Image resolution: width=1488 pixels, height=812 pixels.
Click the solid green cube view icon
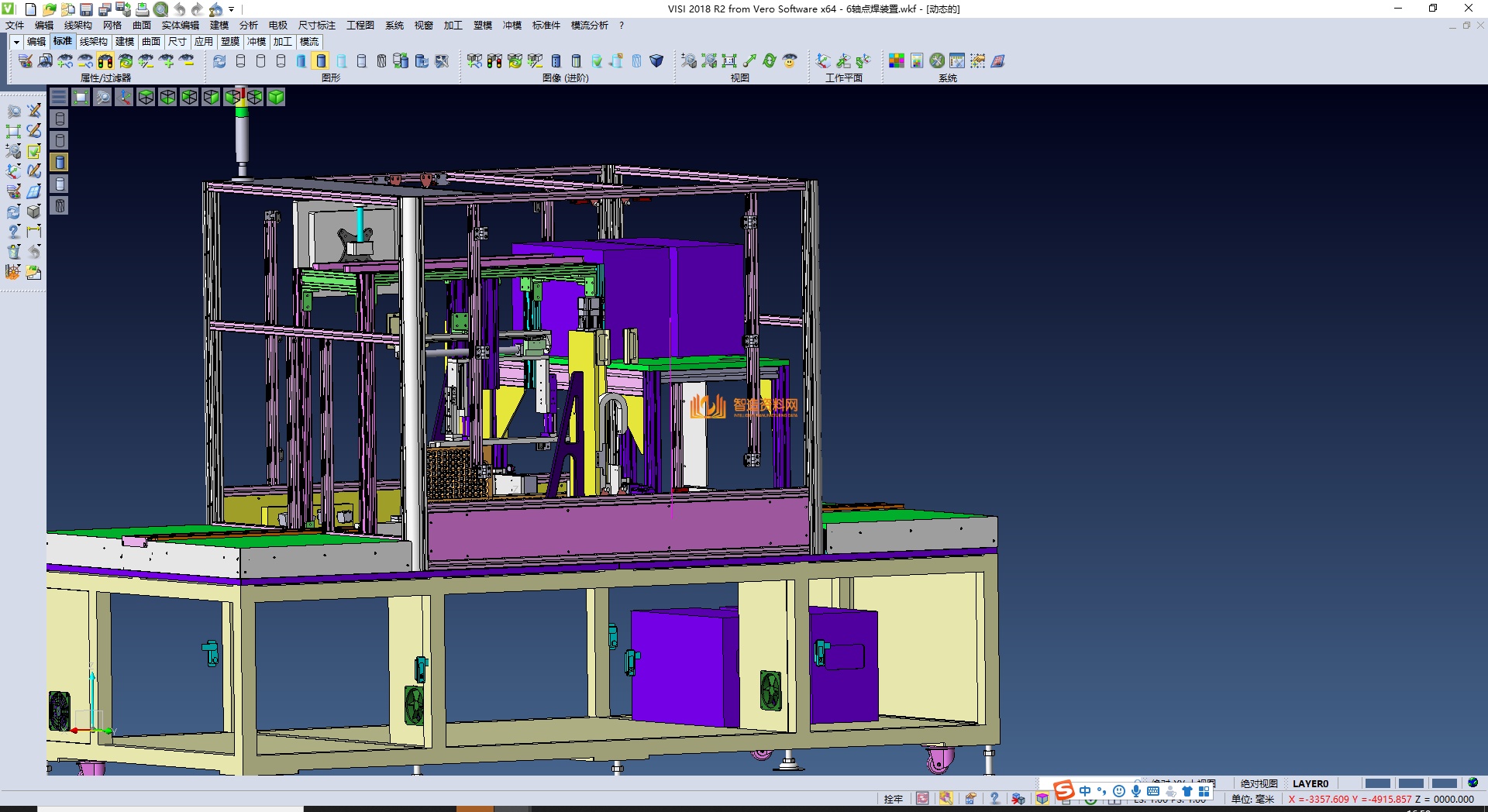tap(277, 97)
